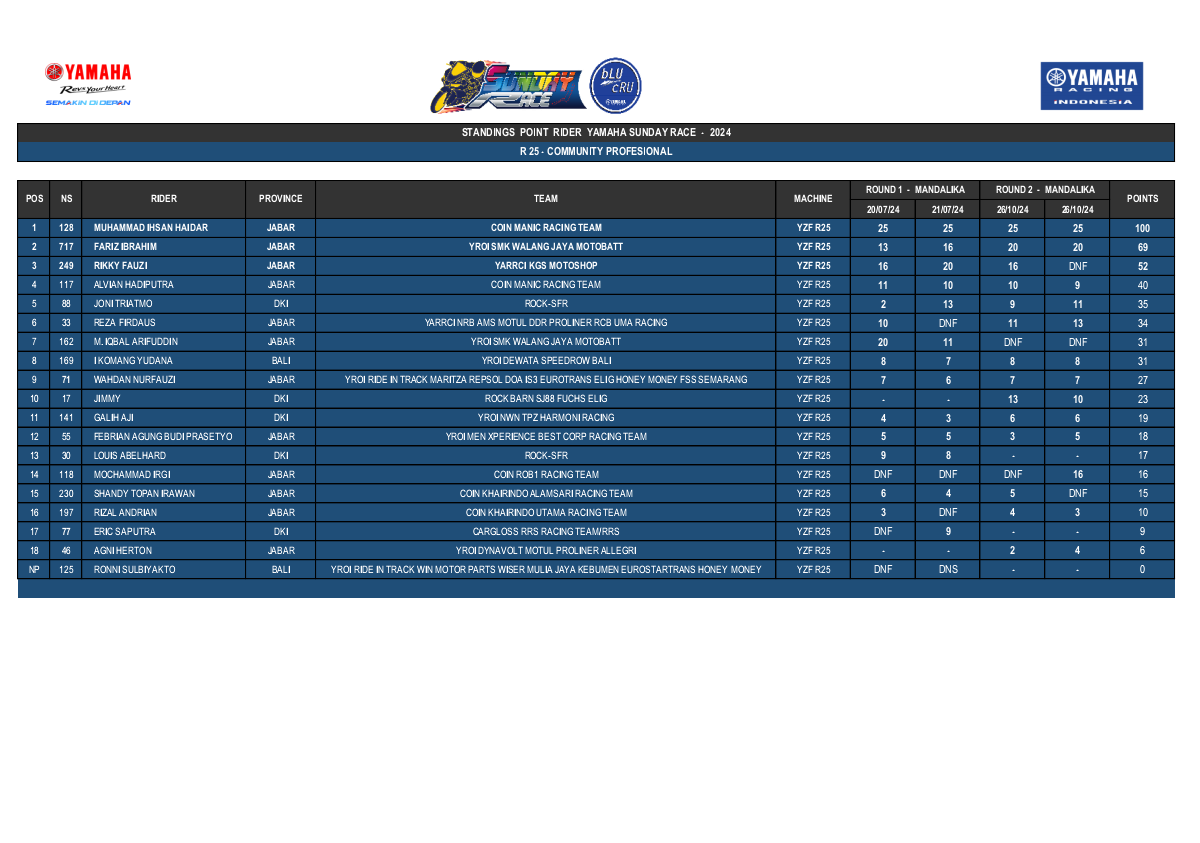This screenshot has height=843, width=1200.
Task: Click team COIN ROB1 RACING TEAM
Action: point(546,475)
